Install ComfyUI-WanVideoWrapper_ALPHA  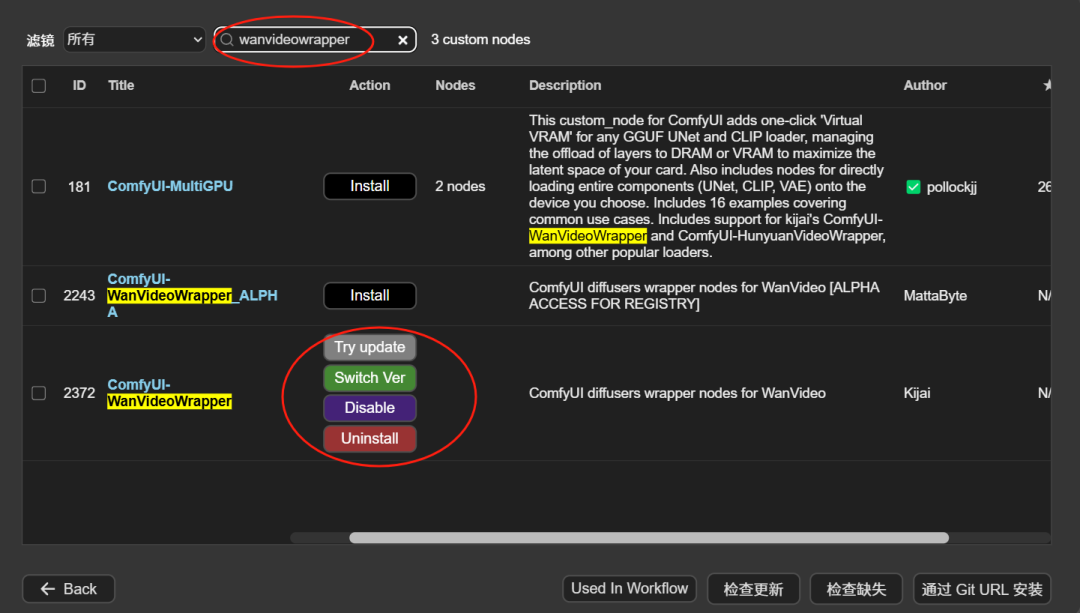(369, 296)
